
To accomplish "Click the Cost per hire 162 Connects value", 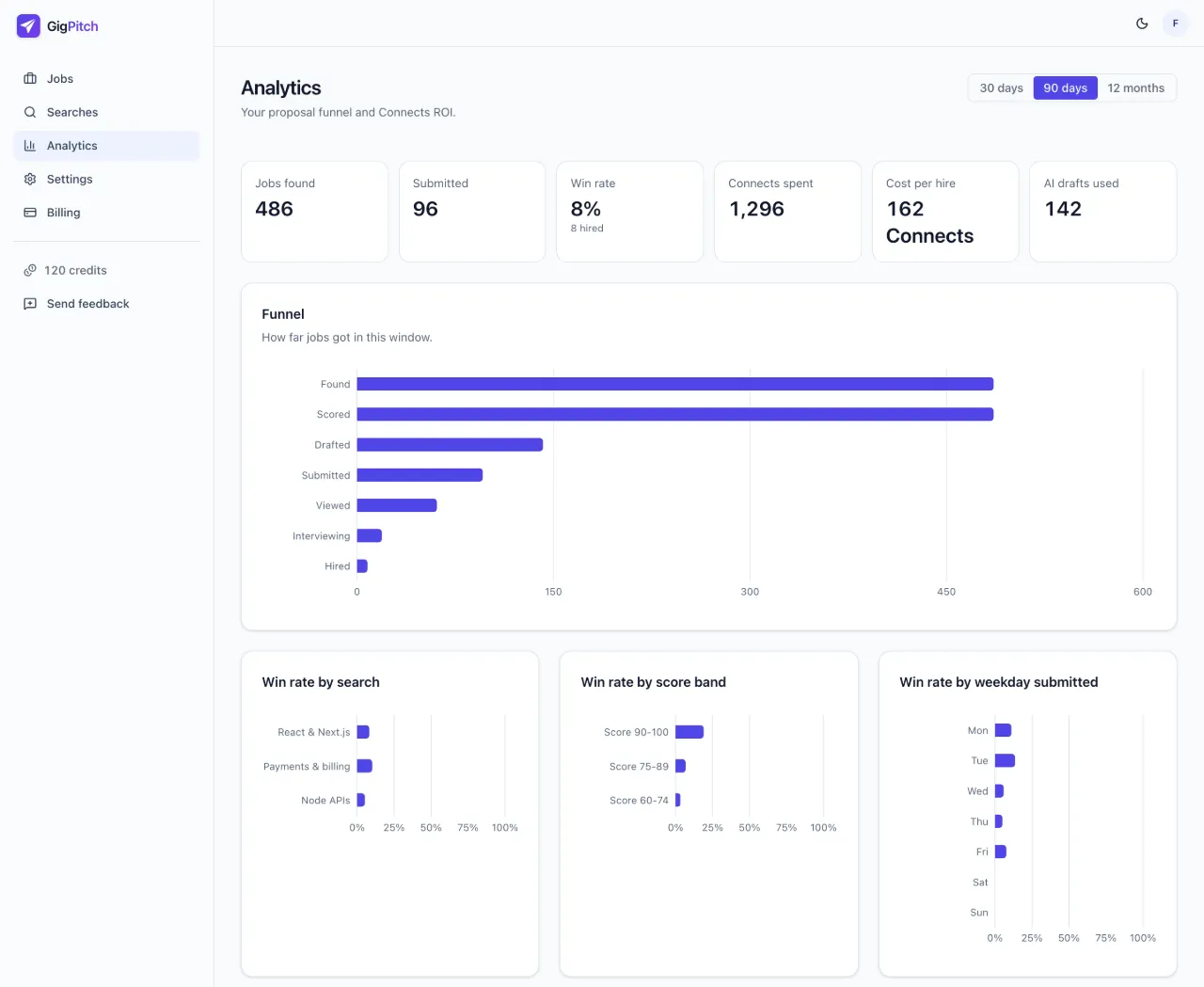I will click(x=930, y=222).
